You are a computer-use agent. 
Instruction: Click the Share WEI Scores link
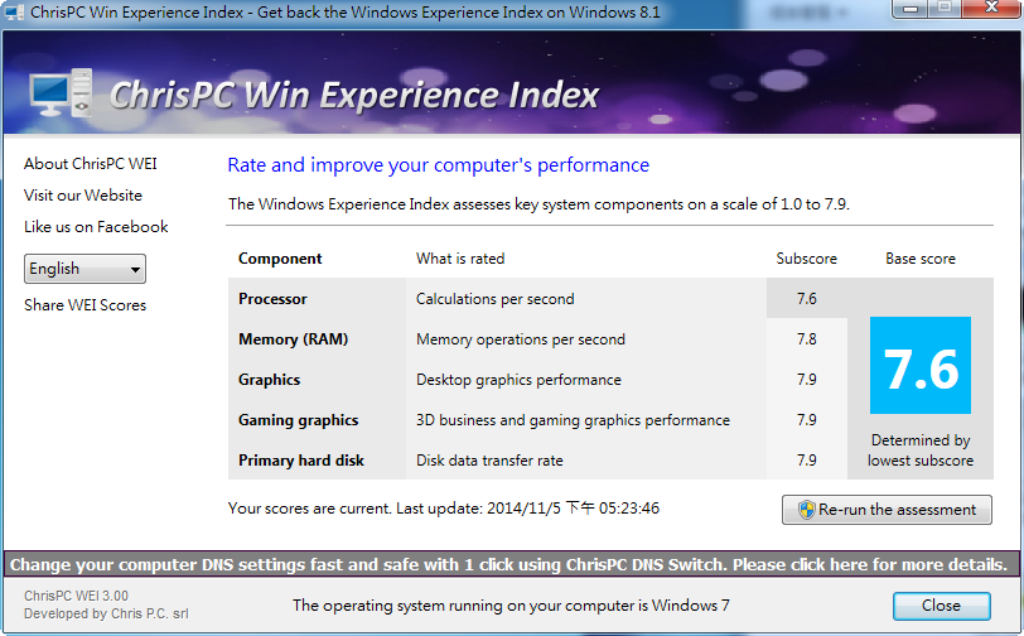85,305
